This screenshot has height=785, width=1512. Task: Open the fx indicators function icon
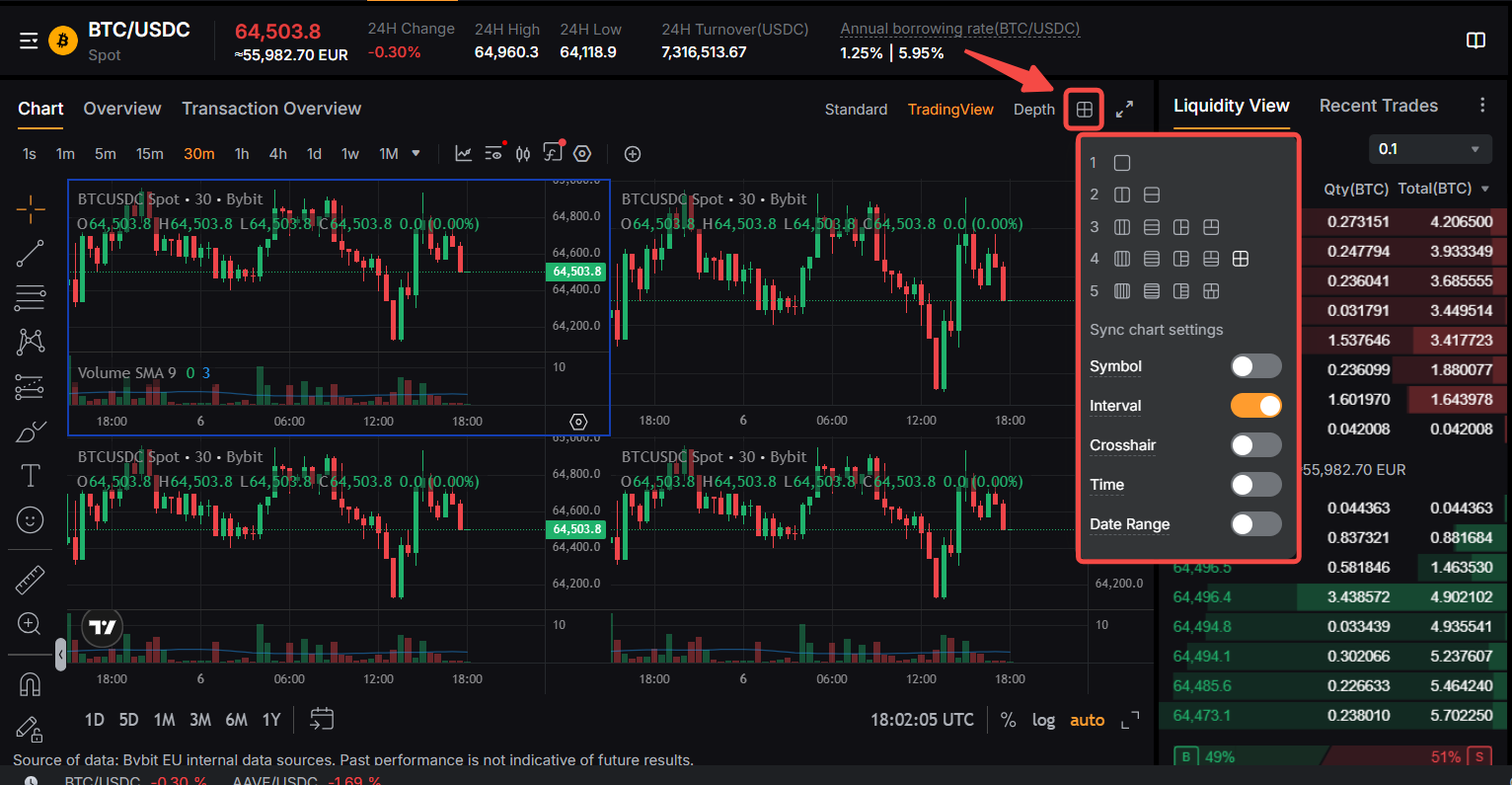pyautogui.click(x=553, y=153)
